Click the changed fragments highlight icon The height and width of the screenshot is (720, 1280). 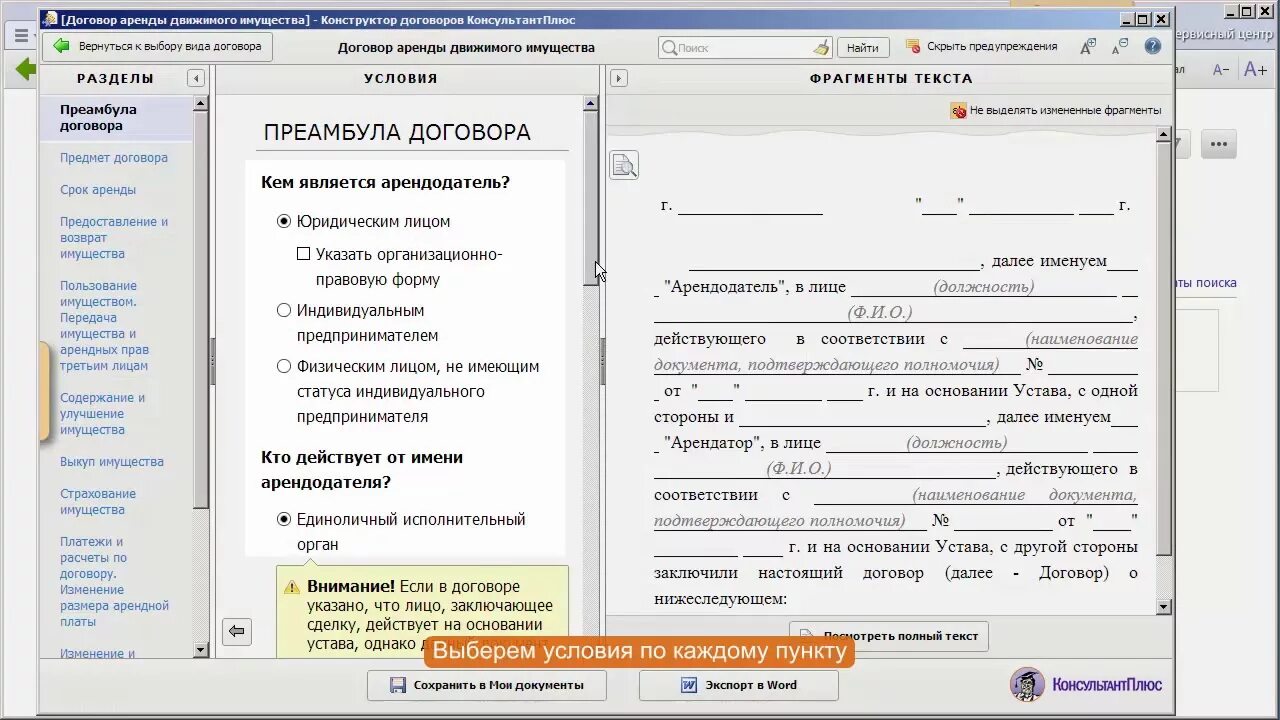[x=958, y=111]
